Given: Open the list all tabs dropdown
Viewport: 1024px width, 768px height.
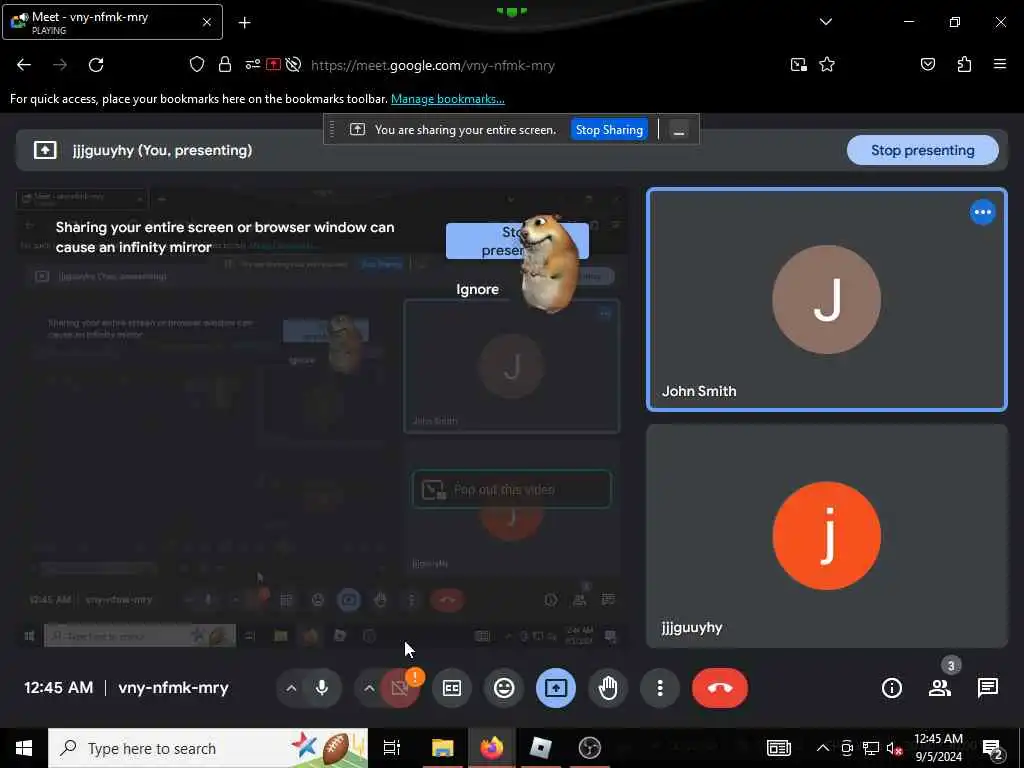Looking at the screenshot, I should pos(825,22).
